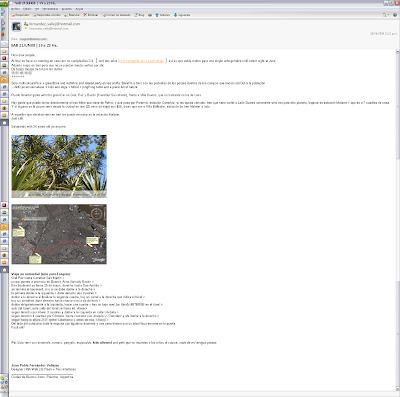Image resolution: width=400 pixels, height=397 pixels.
Task: Open the Herramientas menu
Action: (x=50, y=9)
